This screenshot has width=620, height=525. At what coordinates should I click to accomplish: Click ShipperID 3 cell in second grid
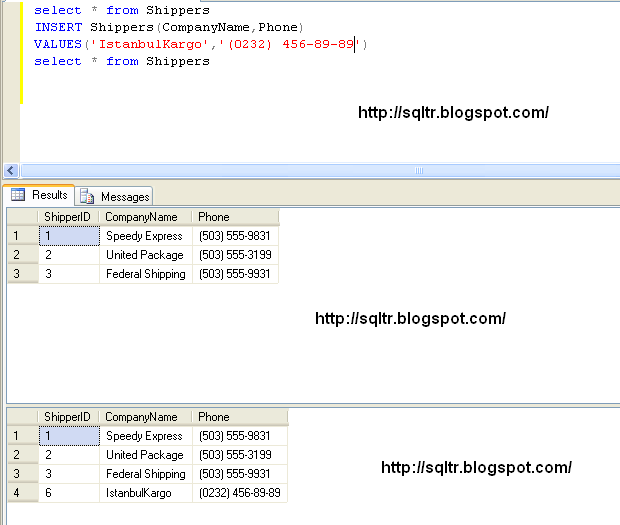click(69, 474)
